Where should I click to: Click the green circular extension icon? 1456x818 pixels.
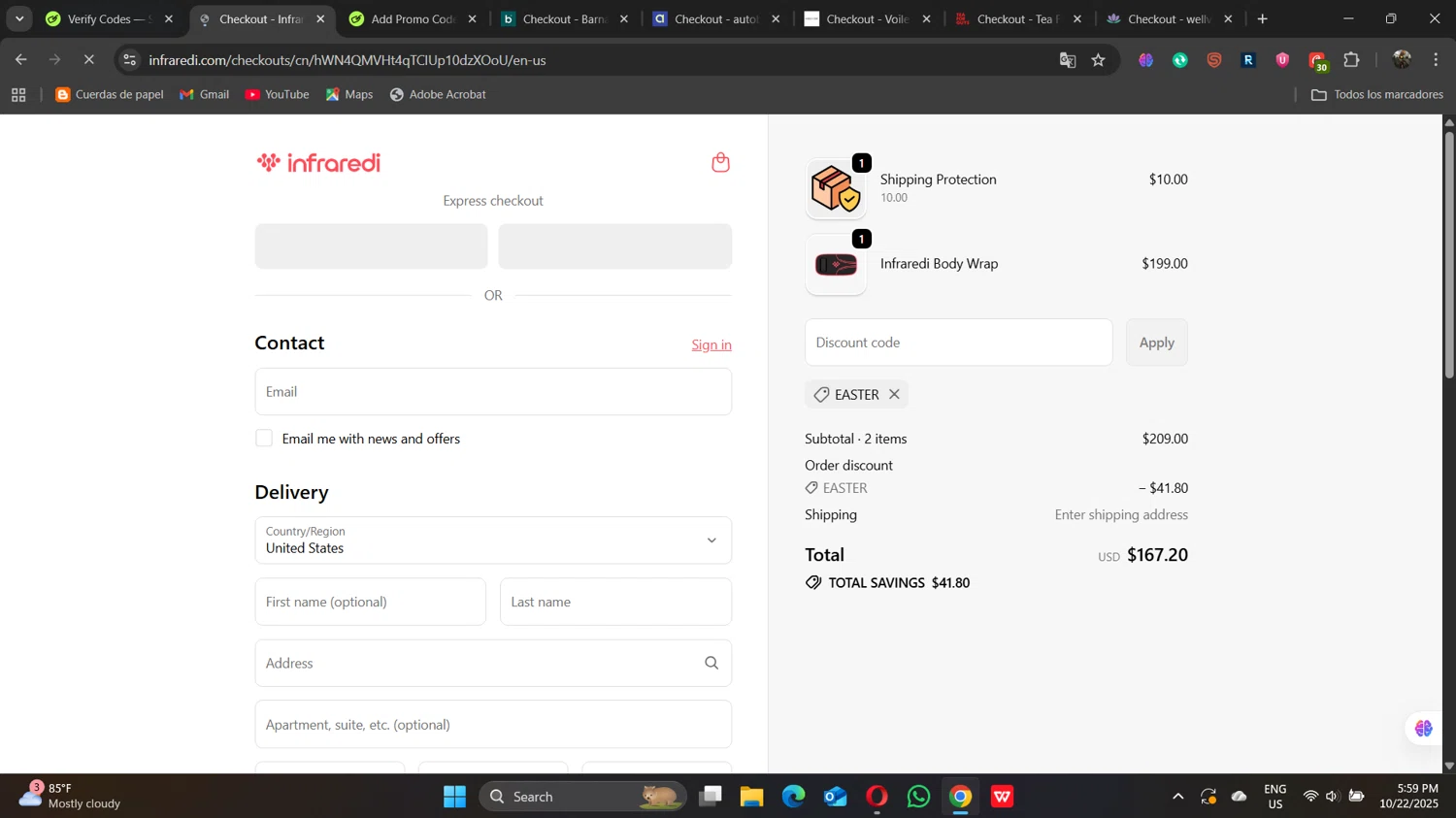[x=1180, y=60]
